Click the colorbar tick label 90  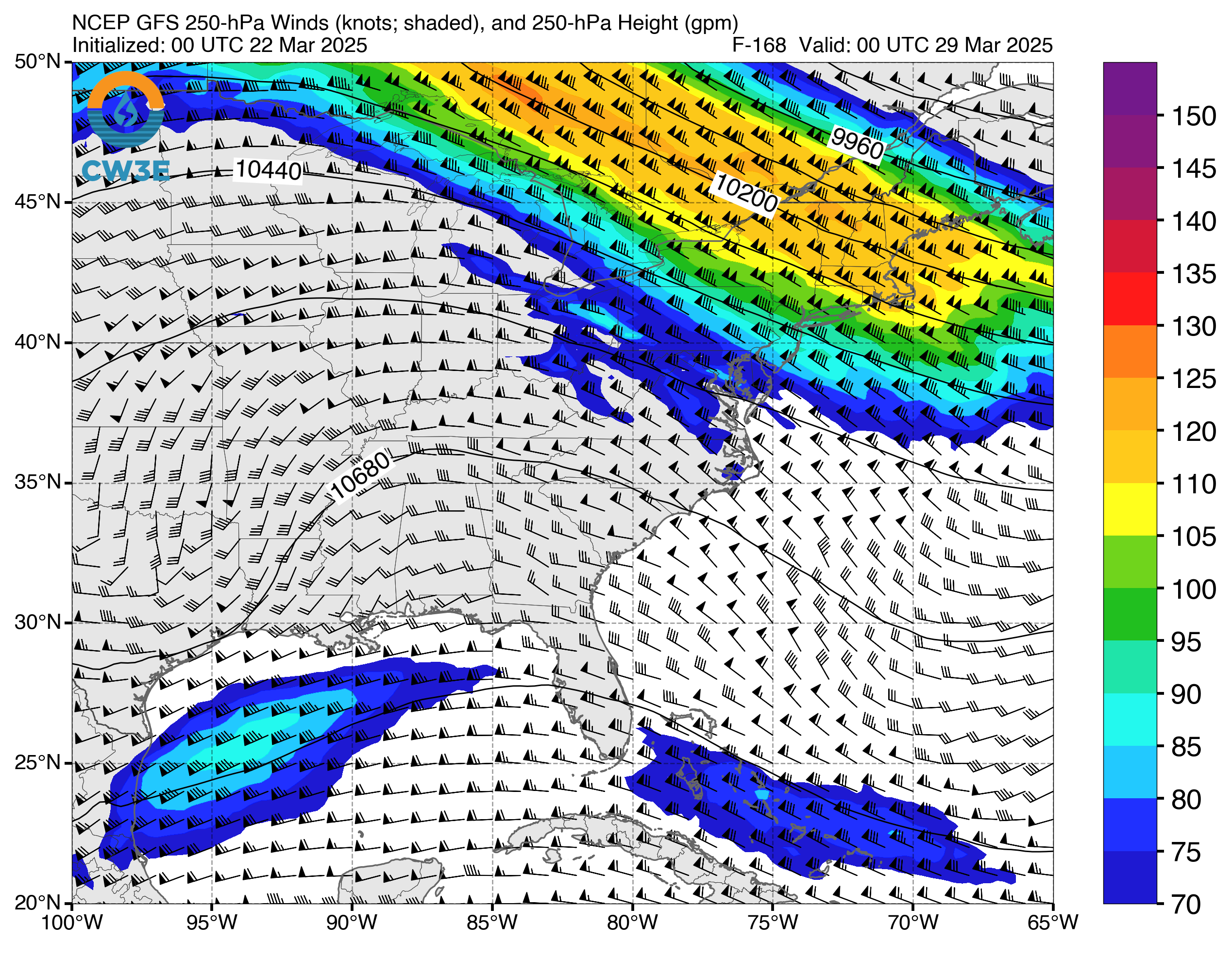pyautogui.click(x=1186, y=694)
